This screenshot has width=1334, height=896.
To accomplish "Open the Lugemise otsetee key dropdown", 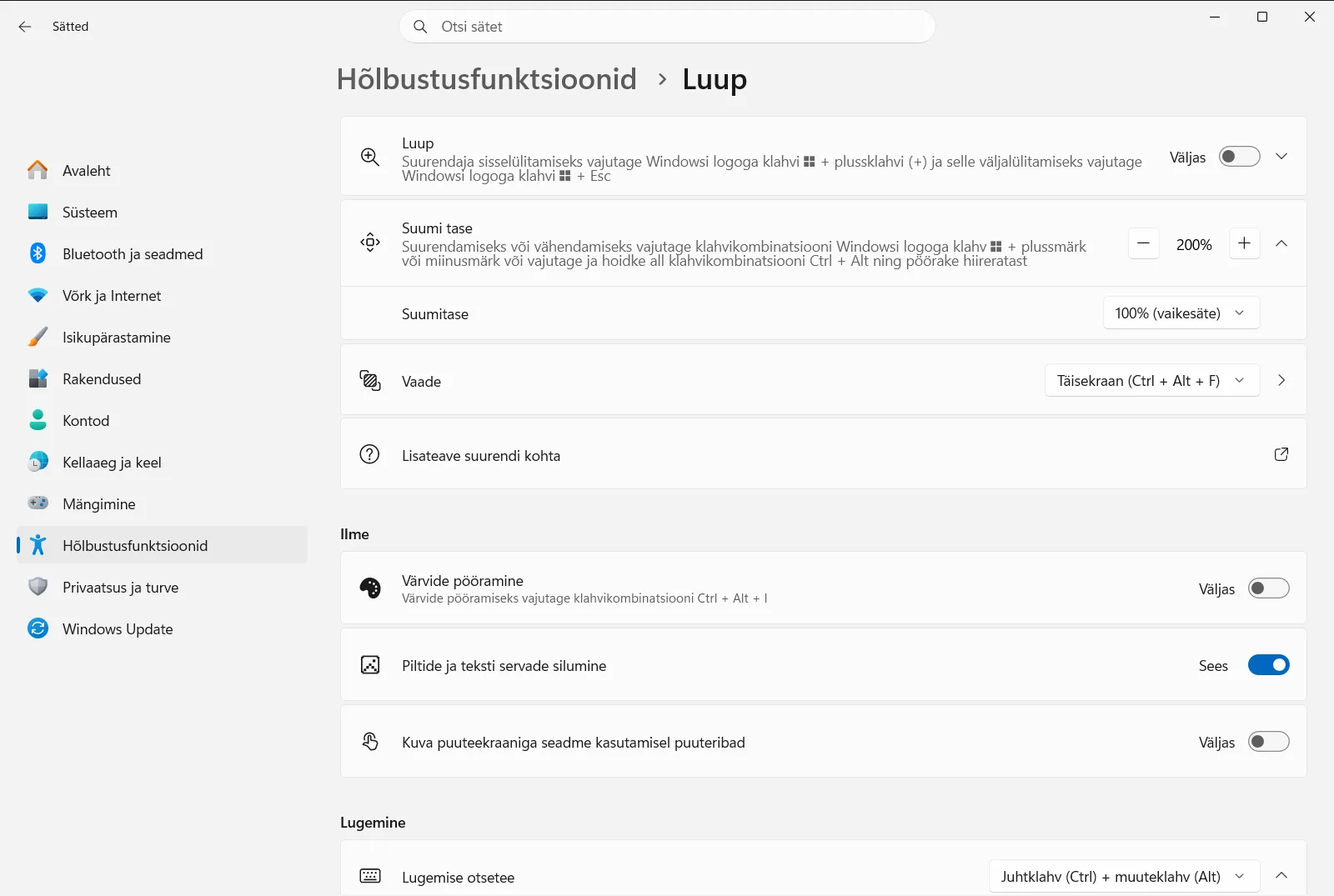I will (x=1125, y=876).
